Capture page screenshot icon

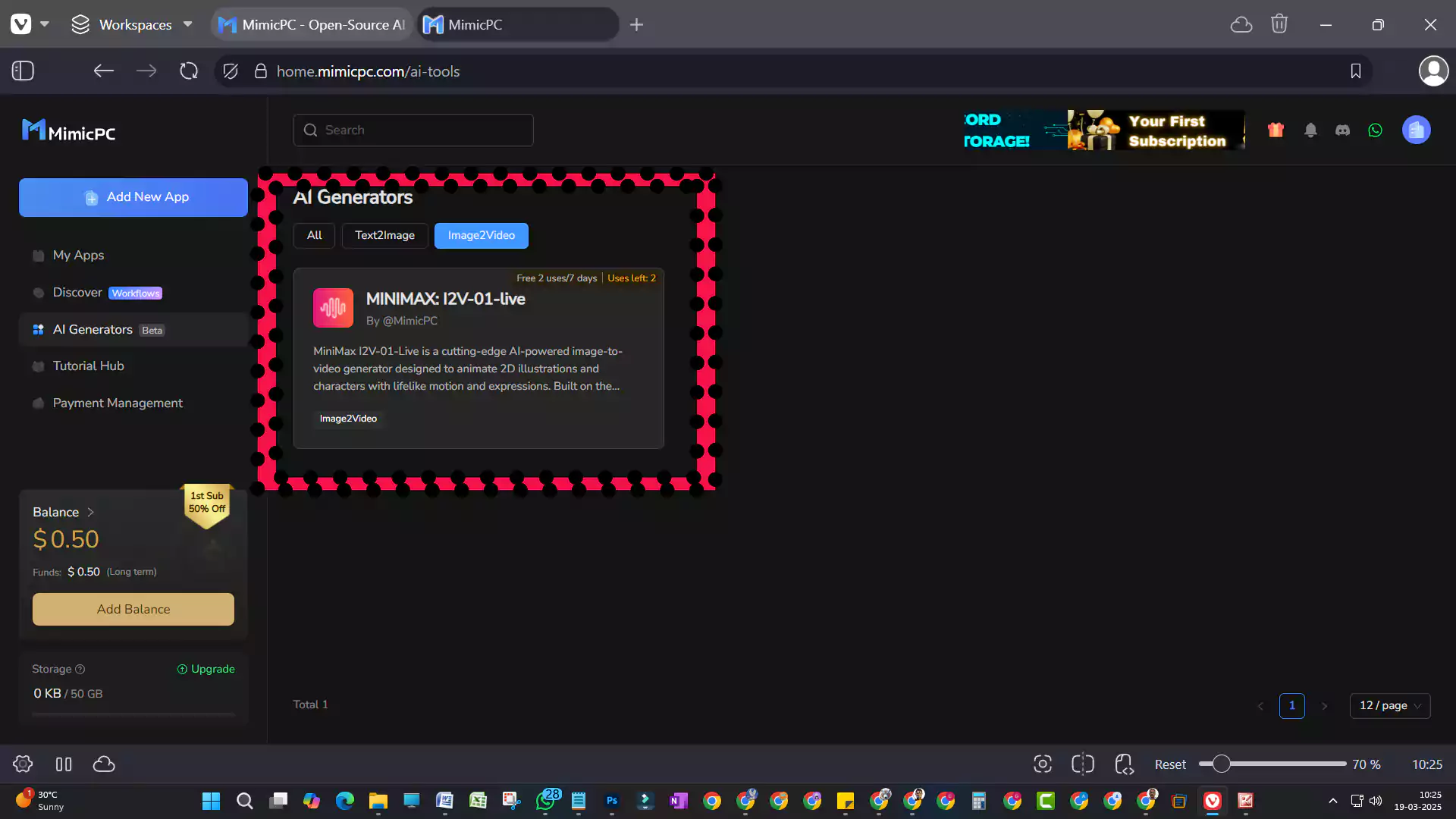1043,764
